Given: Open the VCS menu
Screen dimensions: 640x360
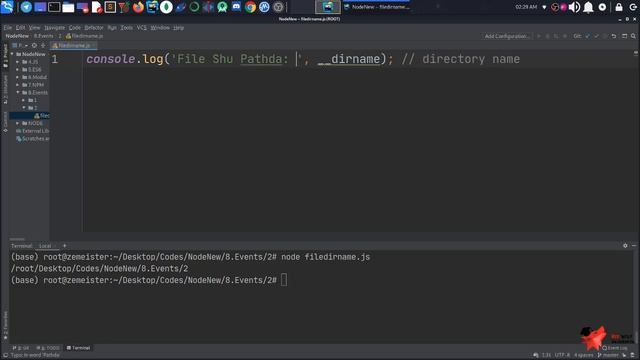Looking at the screenshot, I should tap(141, 27).
